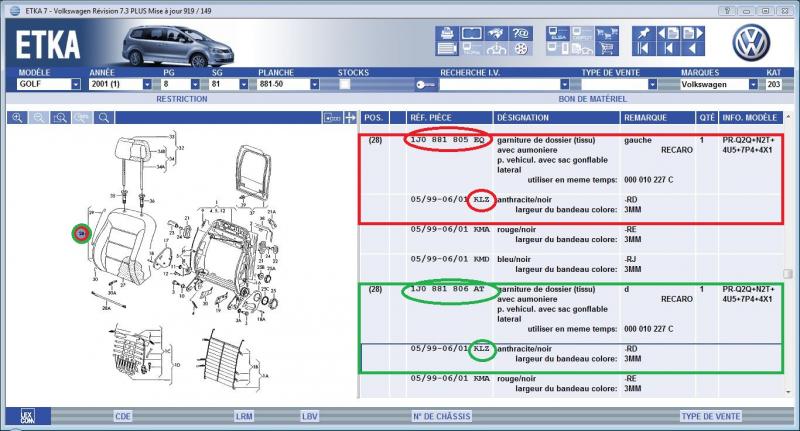Click the Qté column header

(x=707, y=118)
